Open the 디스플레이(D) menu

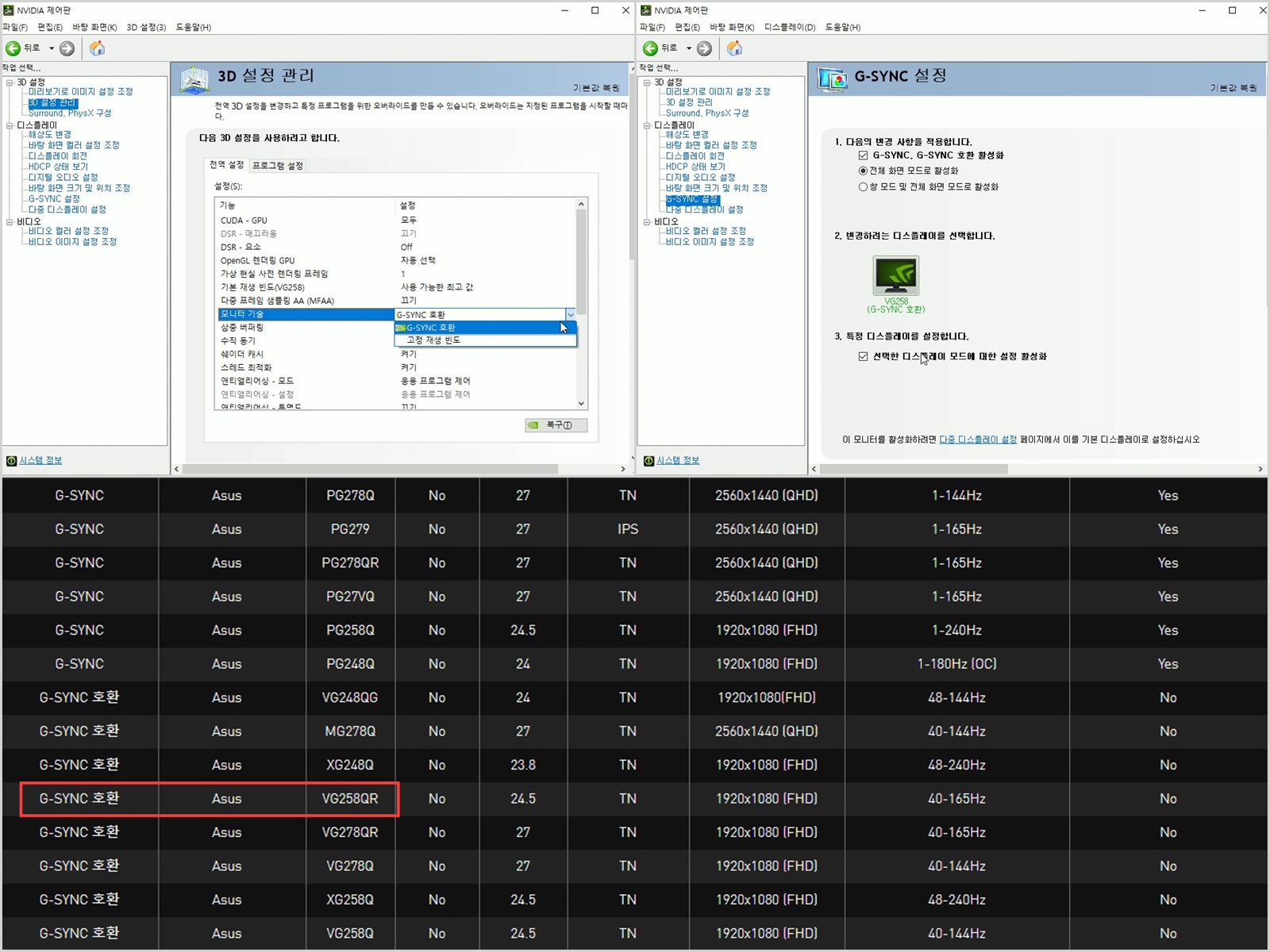point(790,27)
